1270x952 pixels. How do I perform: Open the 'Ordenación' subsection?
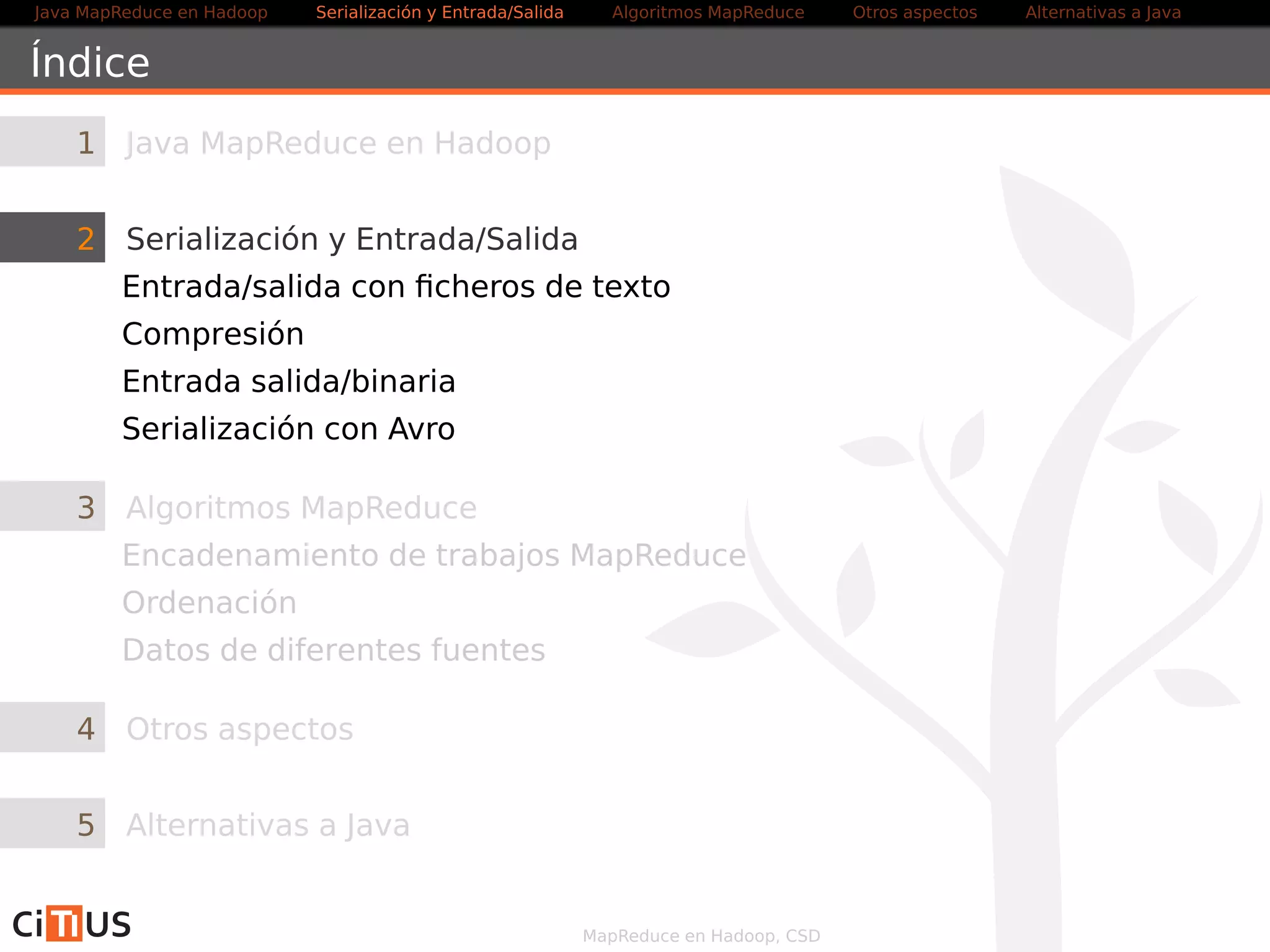coord(210,602)
